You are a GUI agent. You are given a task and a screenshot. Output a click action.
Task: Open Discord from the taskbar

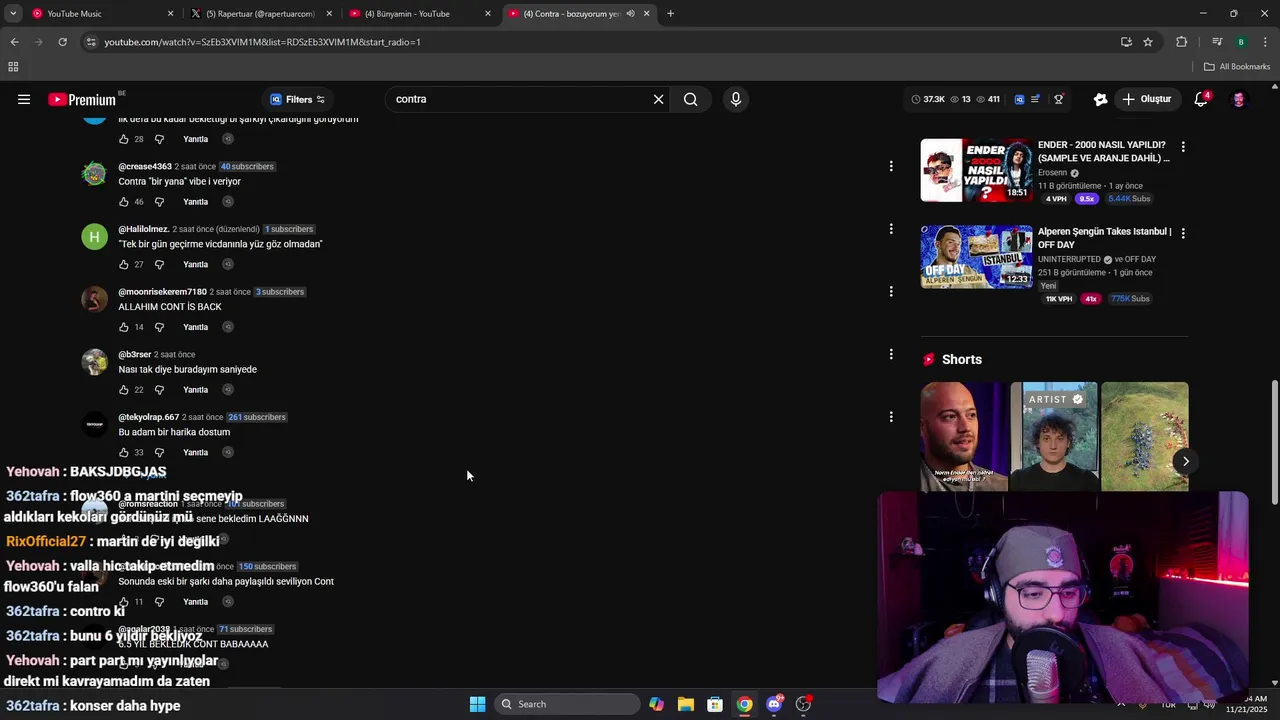pos(774,704)
